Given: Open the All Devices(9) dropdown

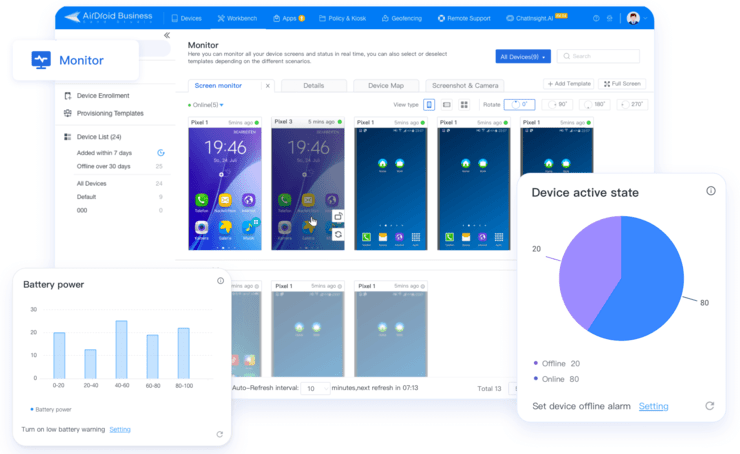Looking at the screenshot, I should point(523,57).
